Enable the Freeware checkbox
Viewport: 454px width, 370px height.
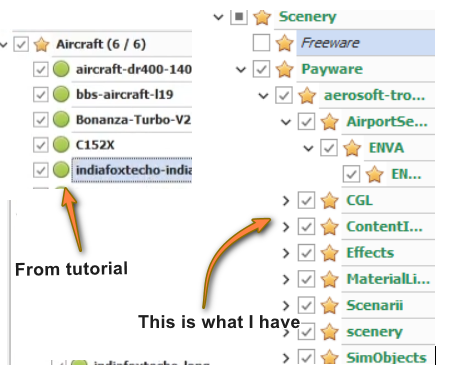click(261, 43)
